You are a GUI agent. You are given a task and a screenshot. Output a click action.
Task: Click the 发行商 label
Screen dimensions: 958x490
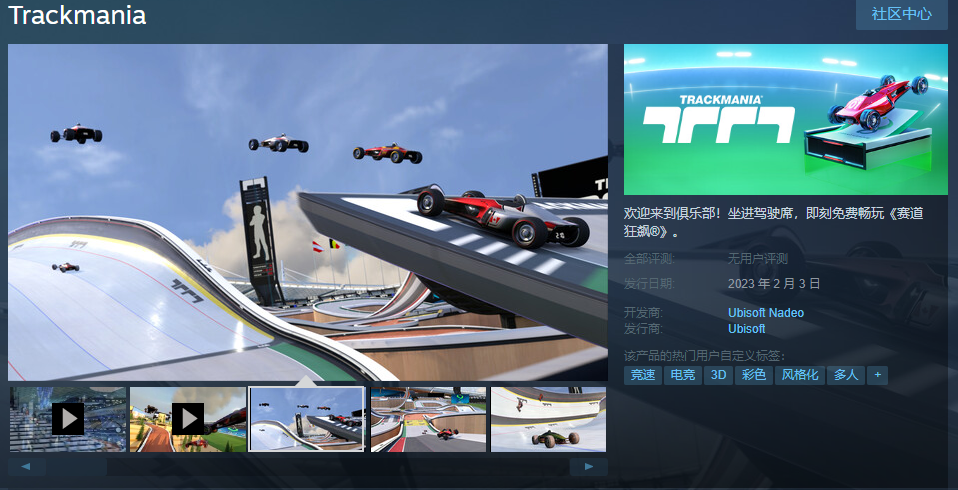pos(643,329)
